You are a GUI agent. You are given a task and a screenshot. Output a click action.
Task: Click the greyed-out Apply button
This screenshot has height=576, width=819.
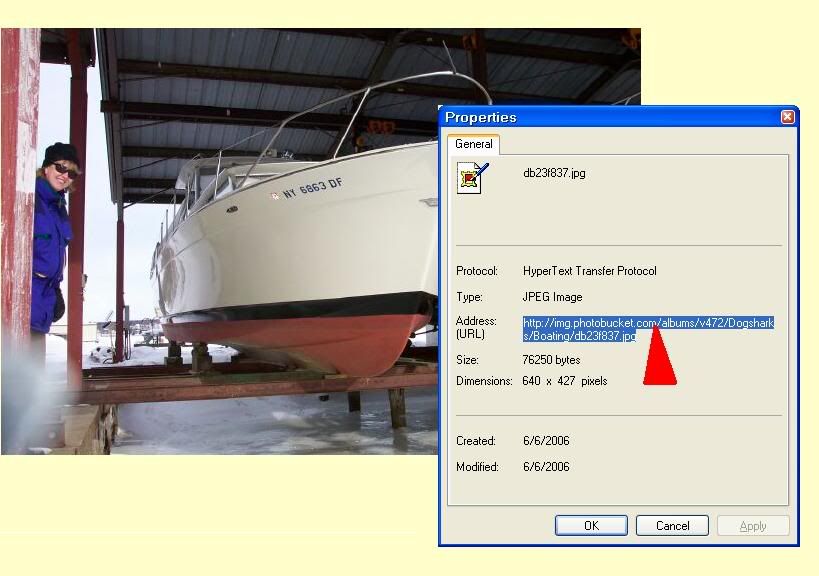coord(753,525)
